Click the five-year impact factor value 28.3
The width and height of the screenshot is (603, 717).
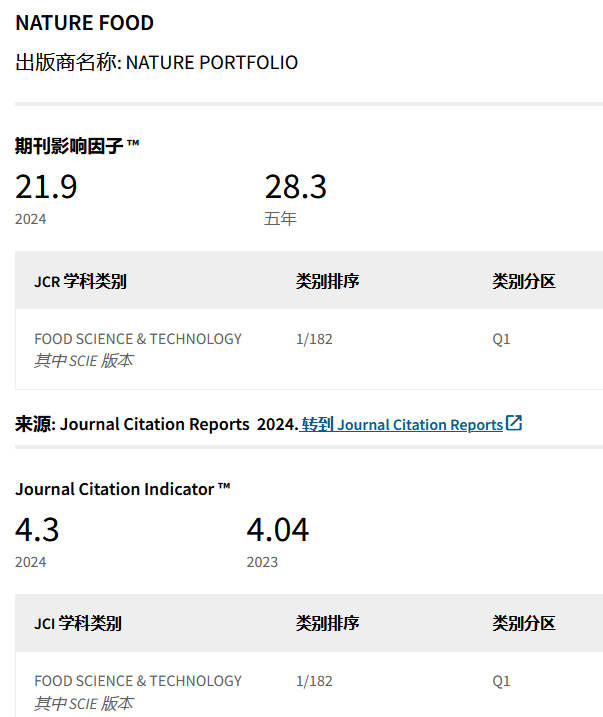tap(295, 187)
